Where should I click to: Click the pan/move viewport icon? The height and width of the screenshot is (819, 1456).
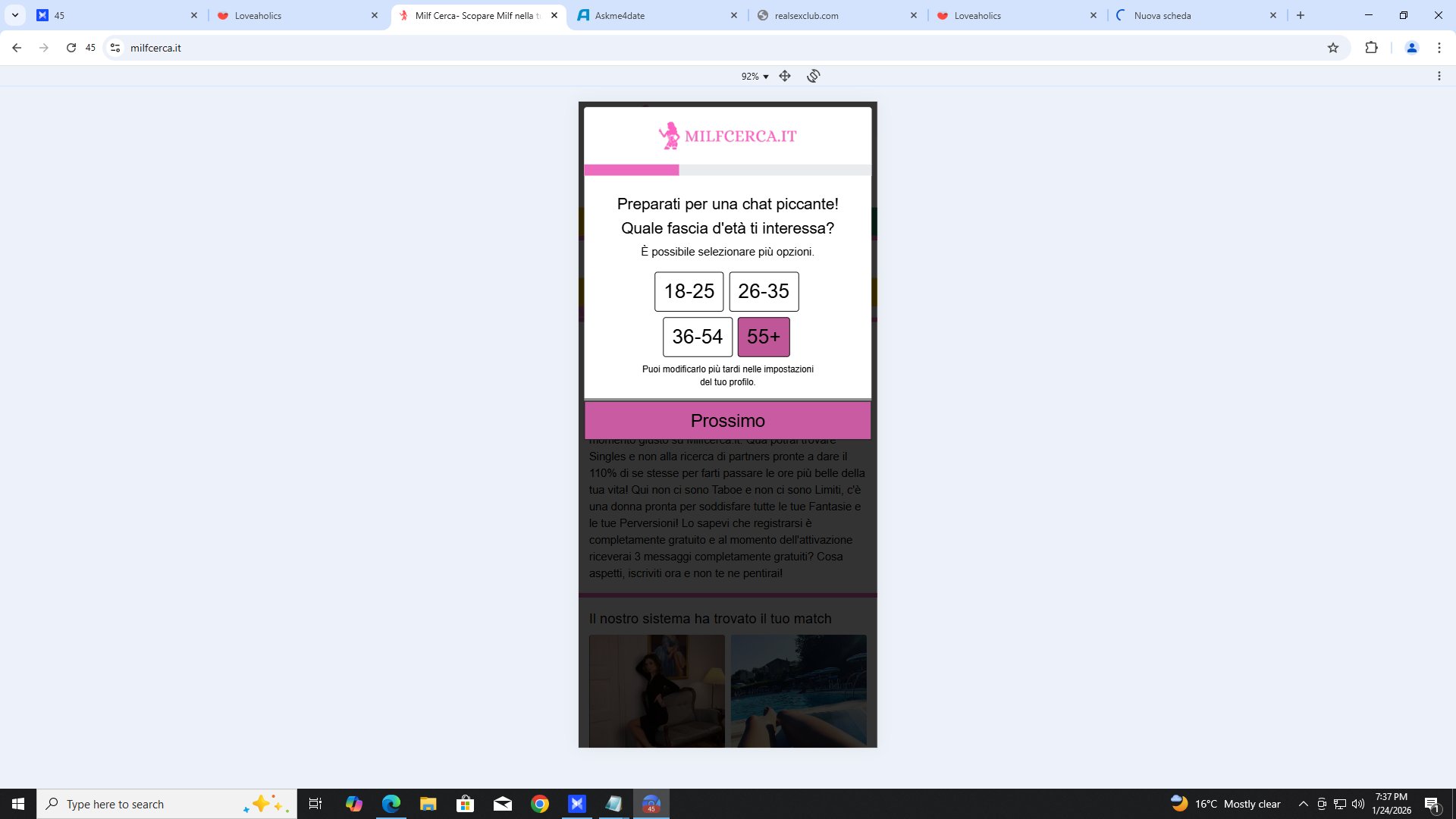click(x=785, y=76)
